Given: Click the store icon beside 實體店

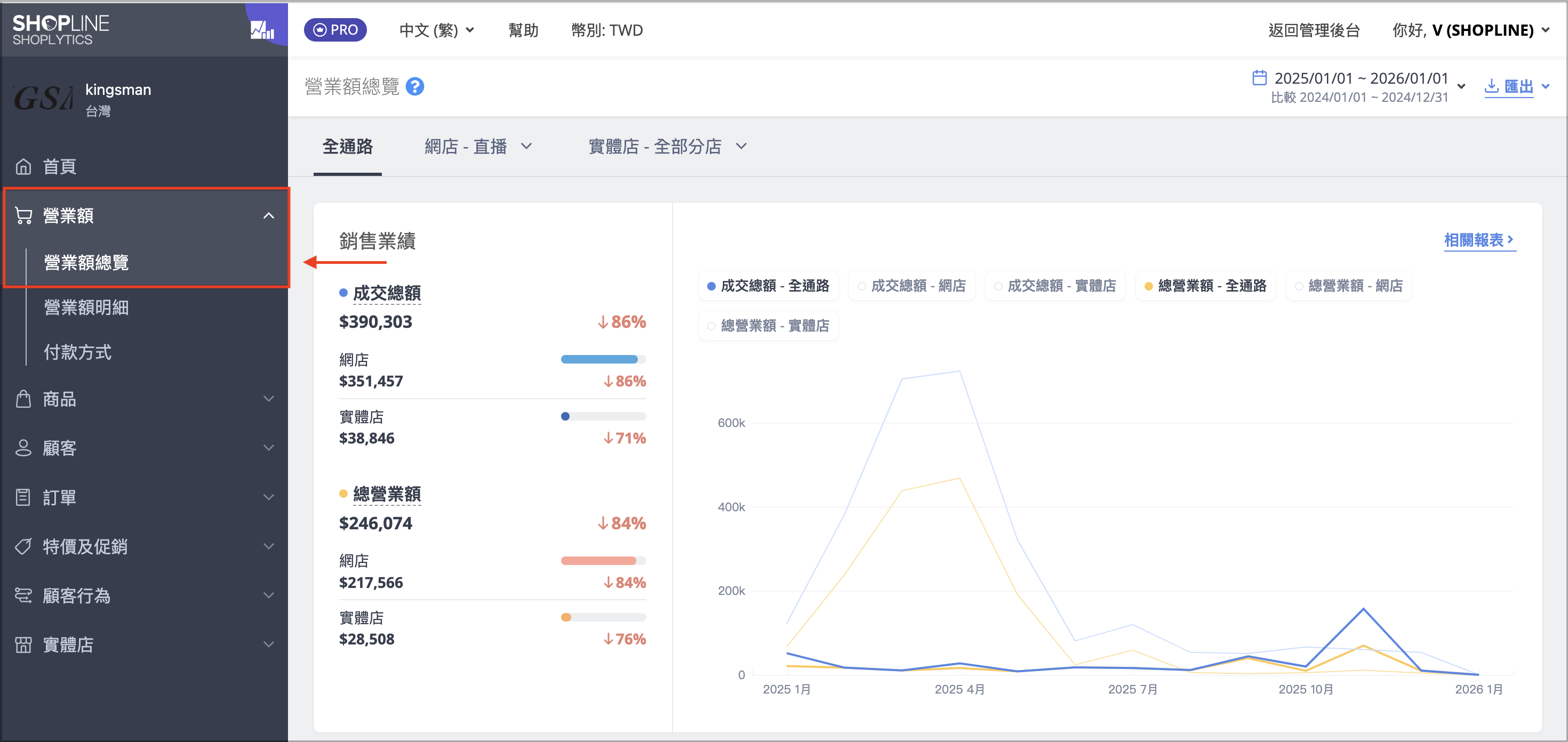Looking at the screenshot, I should [23, 644].
